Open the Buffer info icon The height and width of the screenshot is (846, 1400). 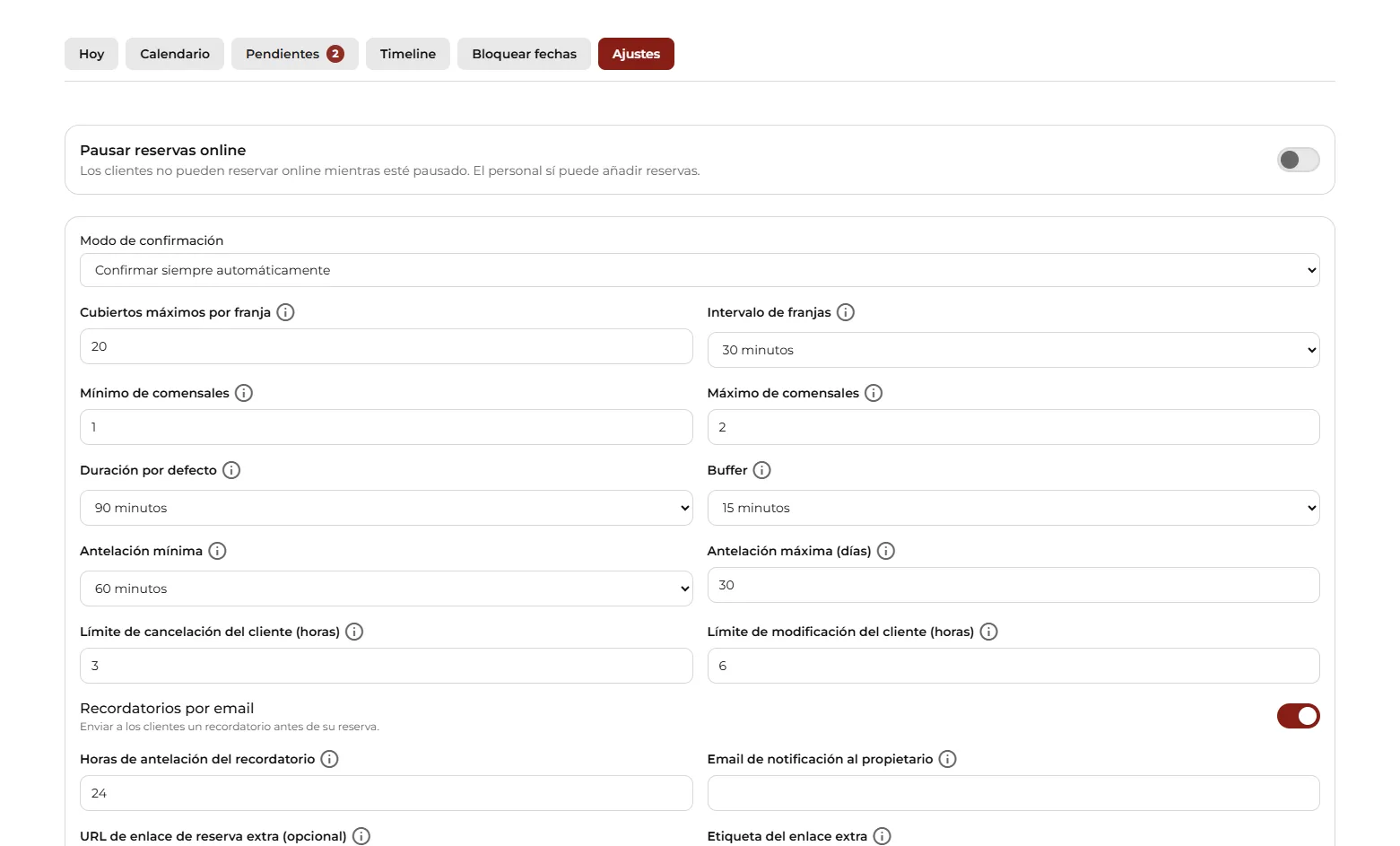coord(762,470)
